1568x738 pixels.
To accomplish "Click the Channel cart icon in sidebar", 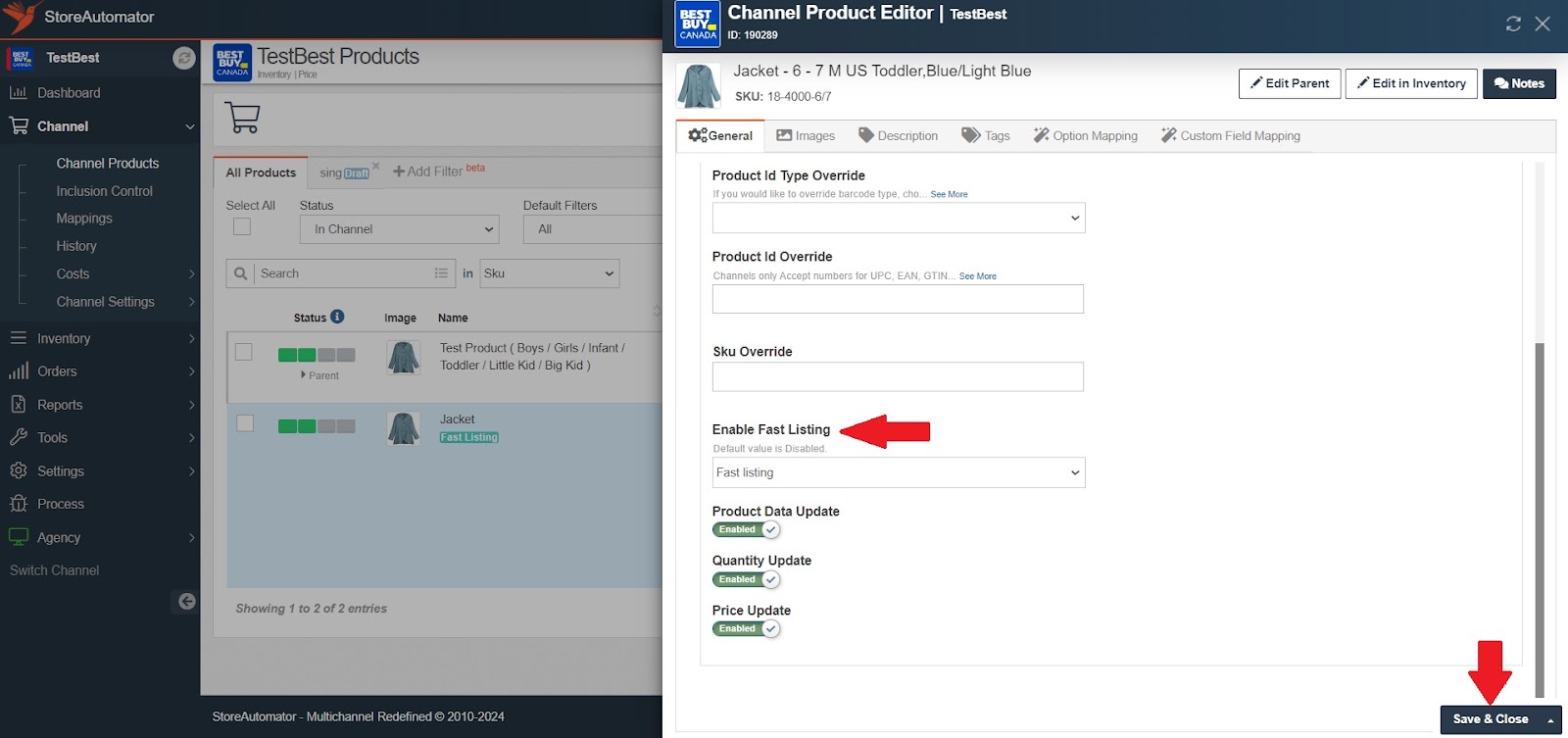I will click(19, 126).
